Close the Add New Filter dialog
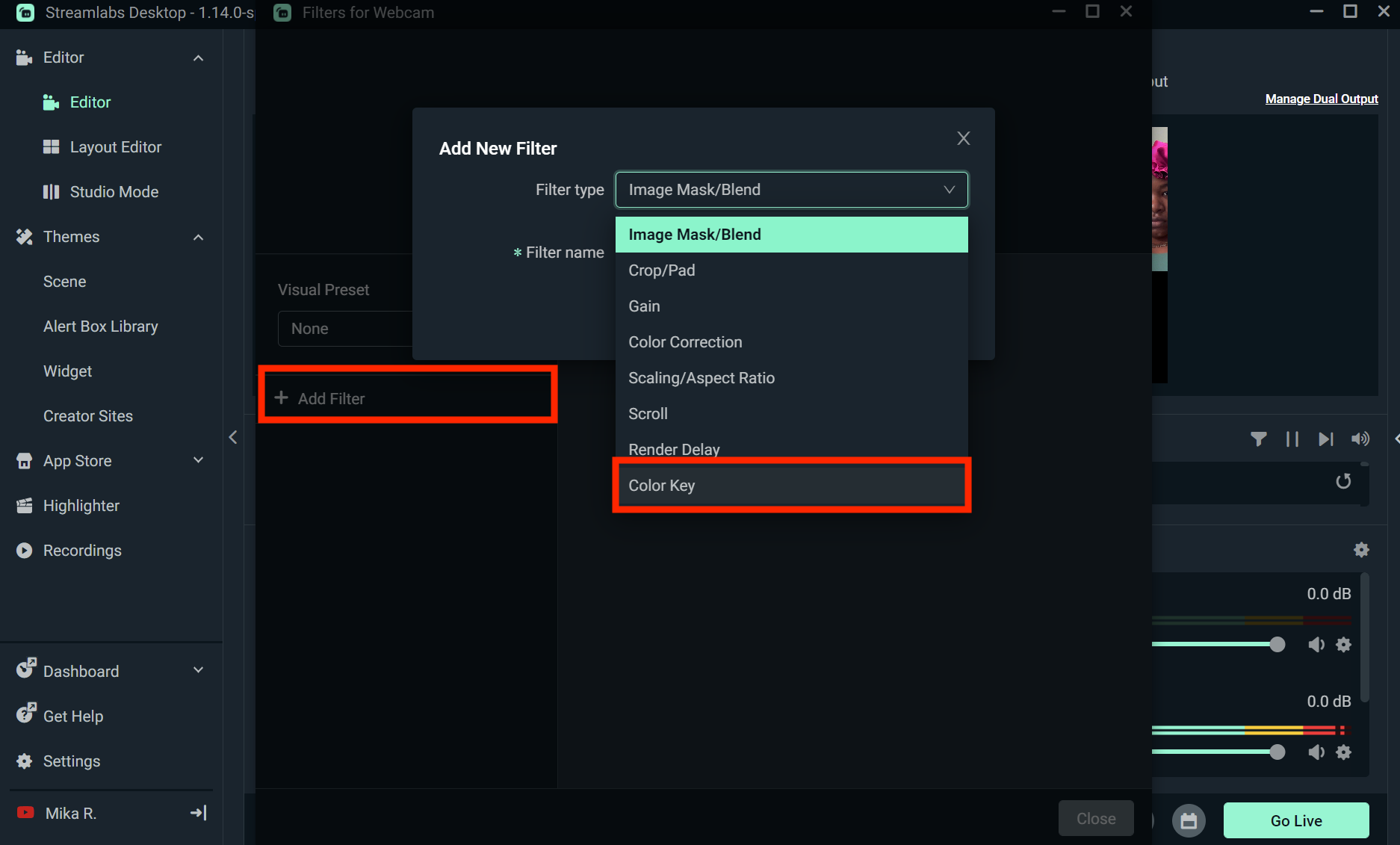The width and height of the screenshot is (1400, 845). tap(963, 138)
